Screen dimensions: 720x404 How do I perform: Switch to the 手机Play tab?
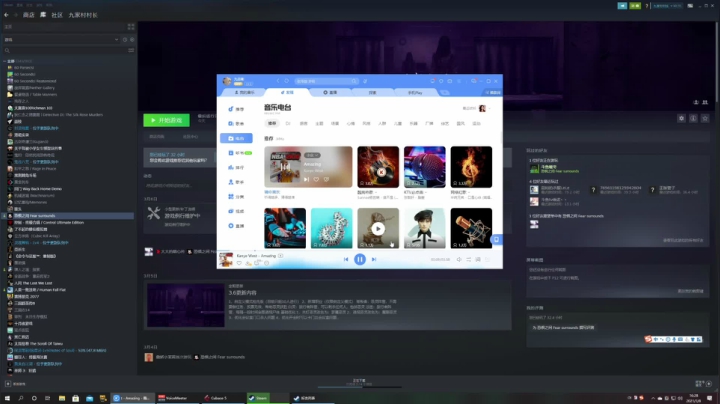[415, 92]
